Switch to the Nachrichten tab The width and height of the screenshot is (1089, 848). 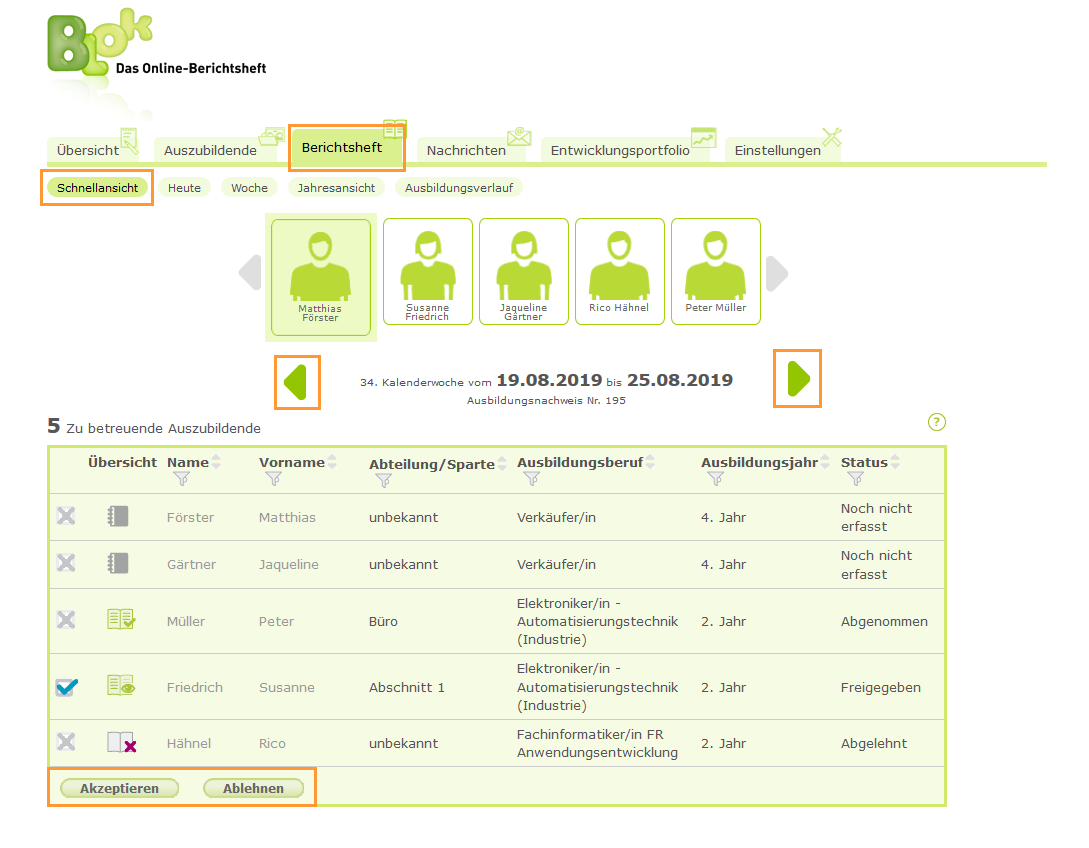pyautogui.click(x=466, y=150)
